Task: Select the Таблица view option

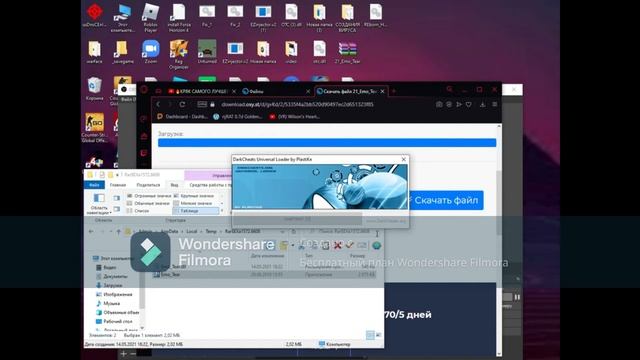Action: pos(196,211)
